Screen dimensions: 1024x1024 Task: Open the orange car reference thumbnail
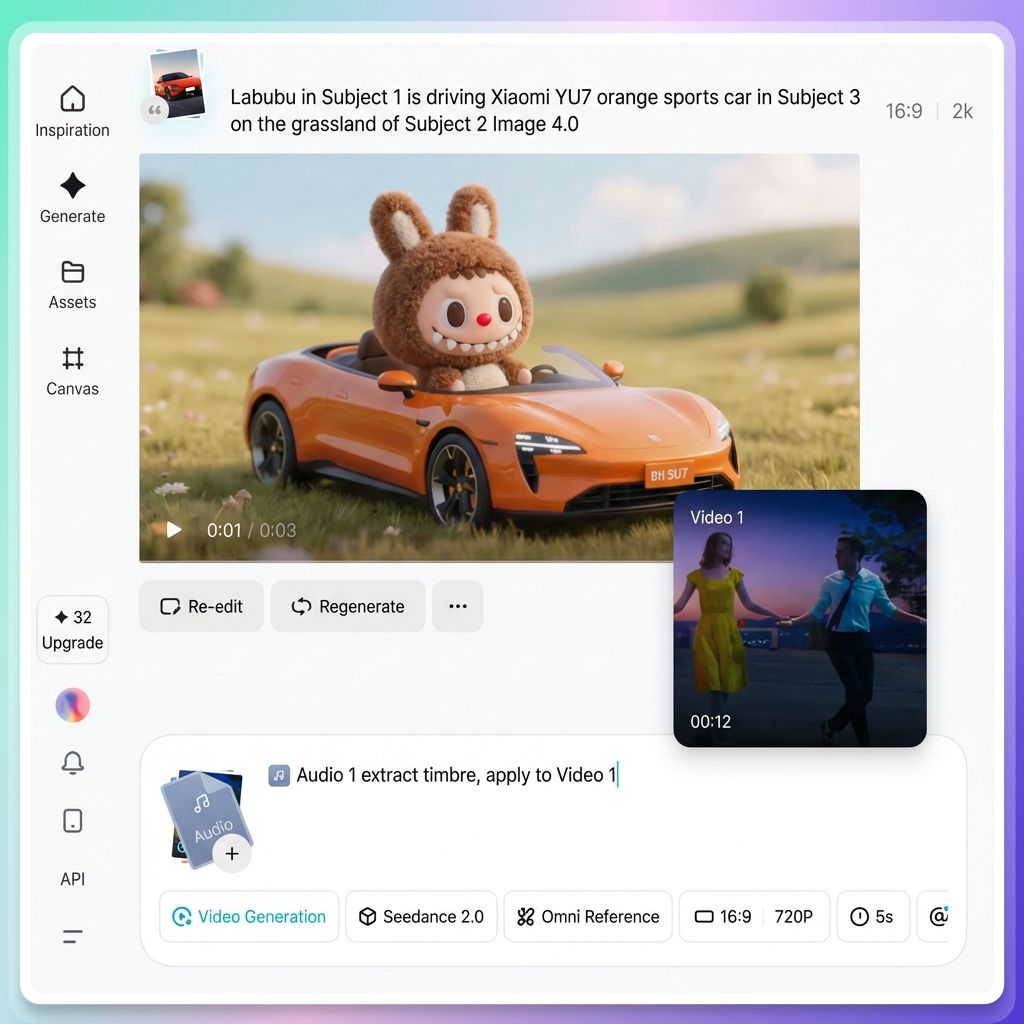(x=178, y=83)
